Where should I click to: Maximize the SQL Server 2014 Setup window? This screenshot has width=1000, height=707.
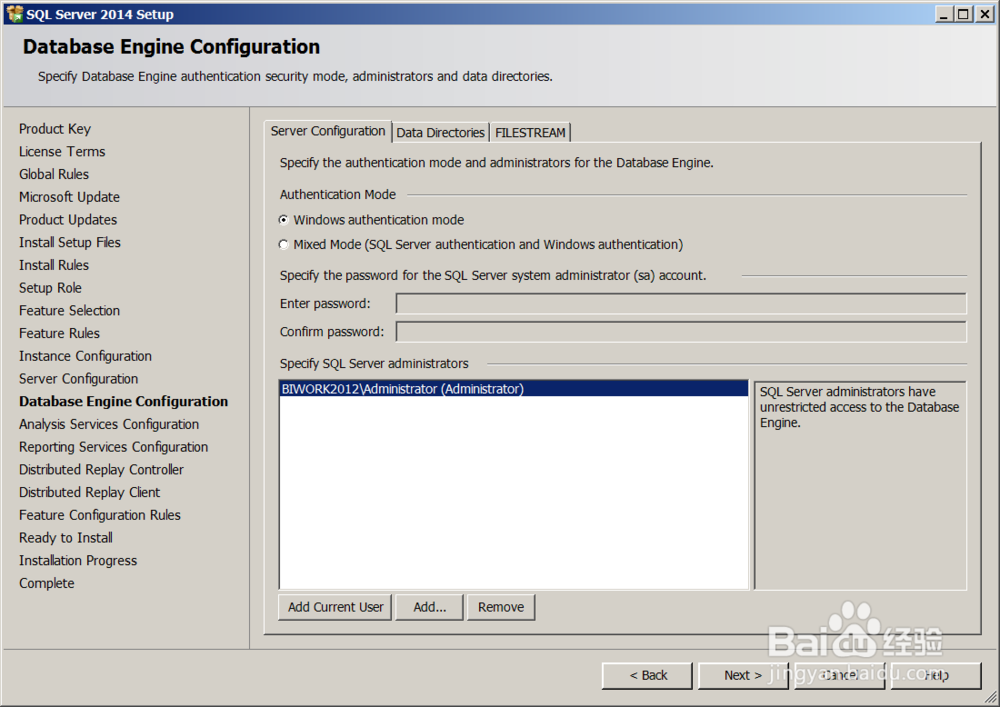pos(963,14)
